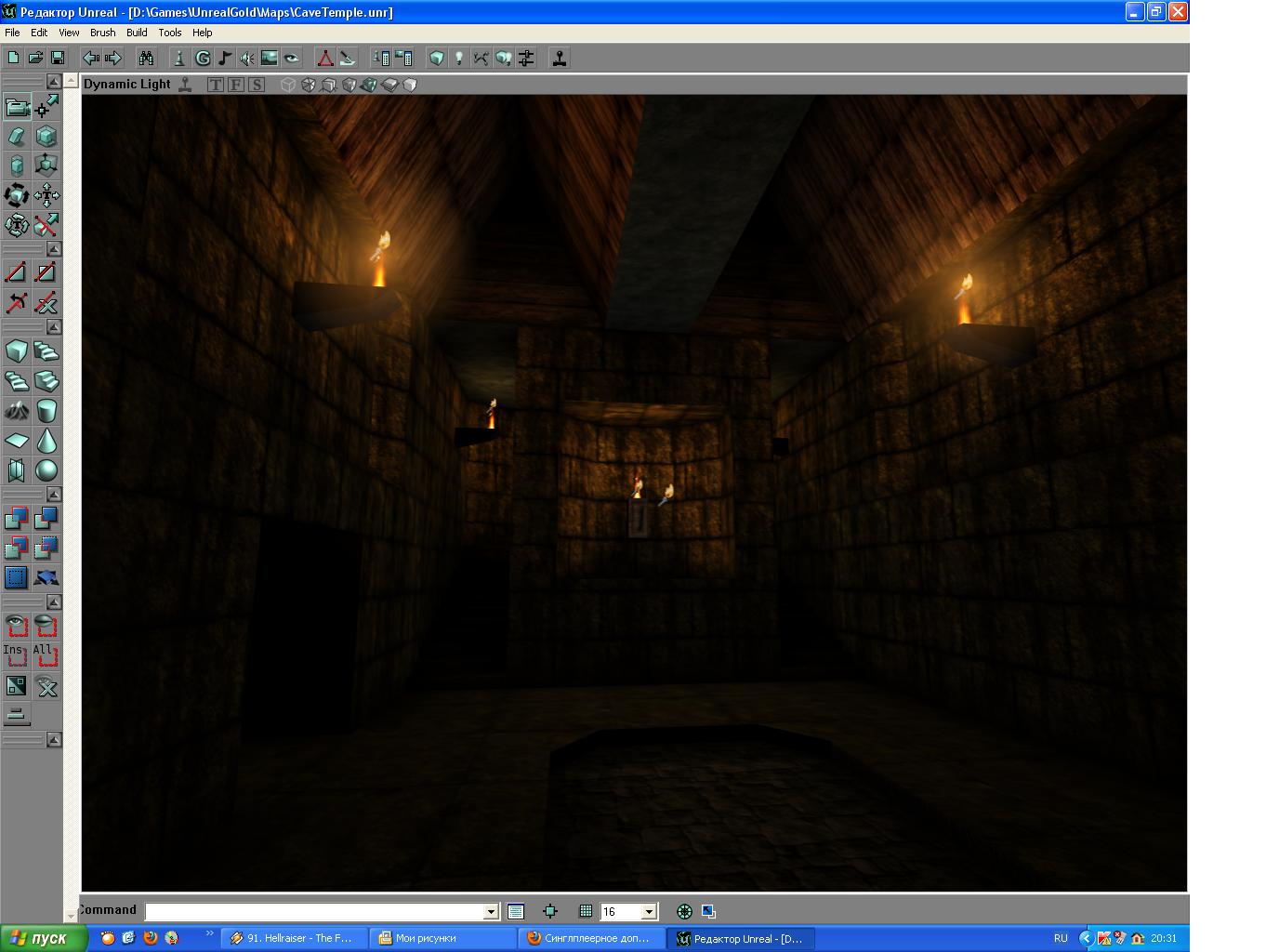Choose the Curved Staircase brush builder
This screenshot has width=1266, height=952.
click(x=46, y=351)
